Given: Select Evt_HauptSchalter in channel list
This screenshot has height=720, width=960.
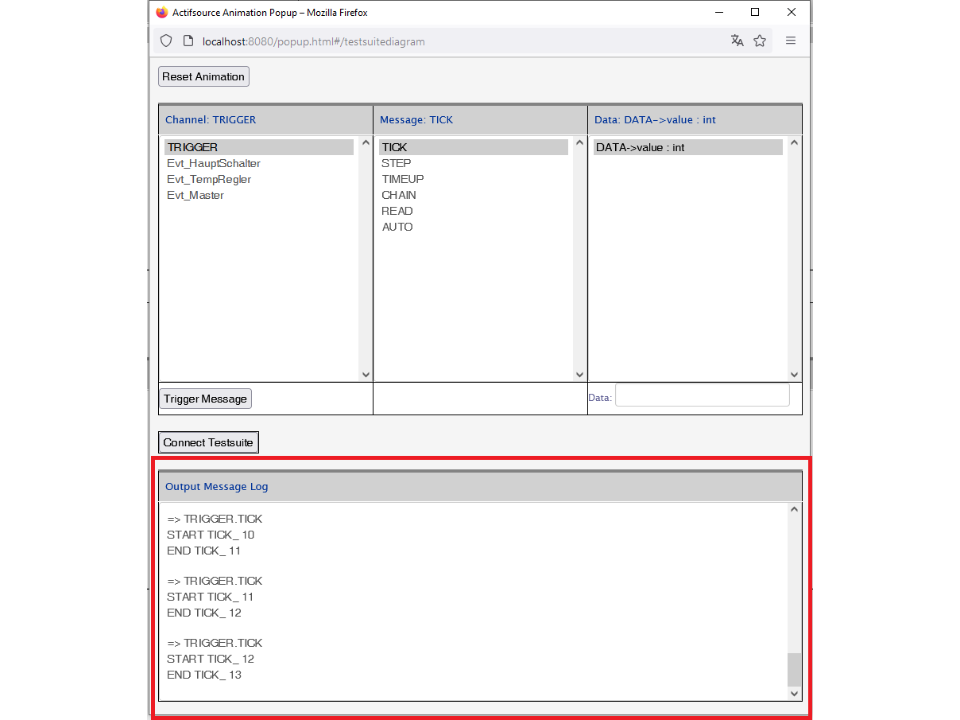Looking at the screenshot, I should [x=213, y=163].
